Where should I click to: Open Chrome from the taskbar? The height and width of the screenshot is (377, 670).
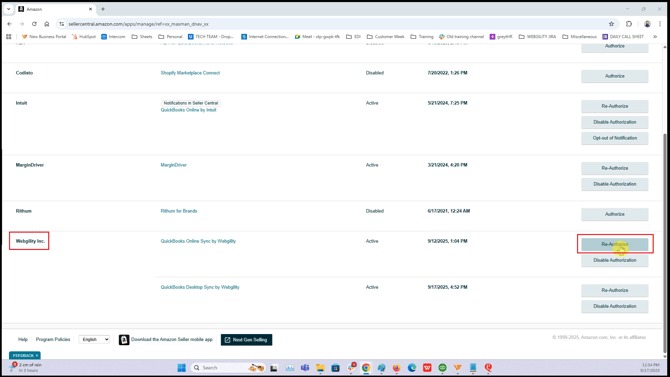click(366, 368)
